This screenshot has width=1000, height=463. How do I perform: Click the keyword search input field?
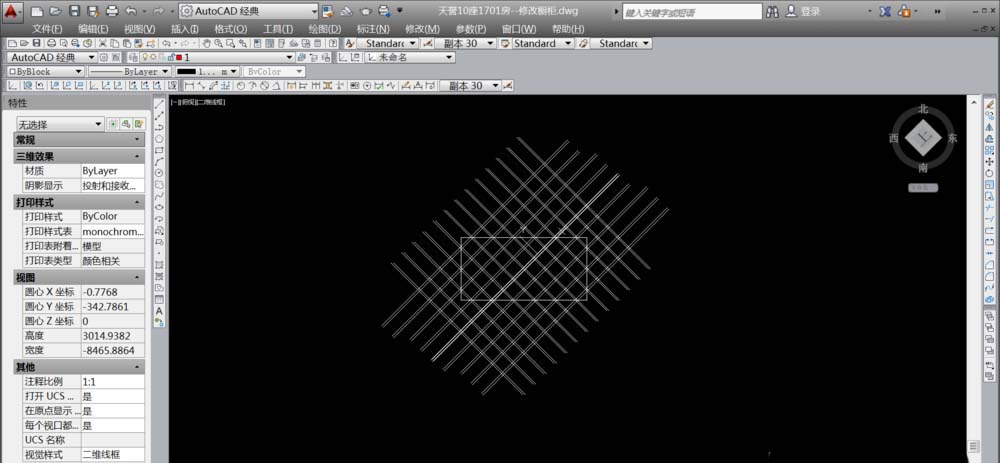click(692, 12)
